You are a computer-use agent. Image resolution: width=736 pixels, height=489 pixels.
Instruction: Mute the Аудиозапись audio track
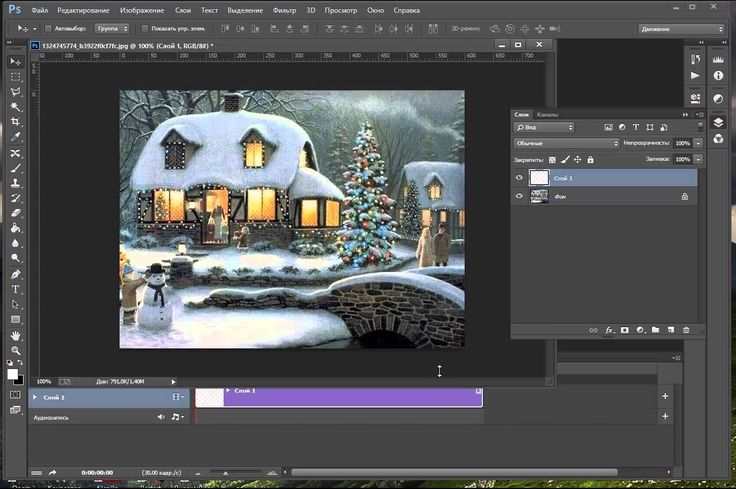(161, 417)
